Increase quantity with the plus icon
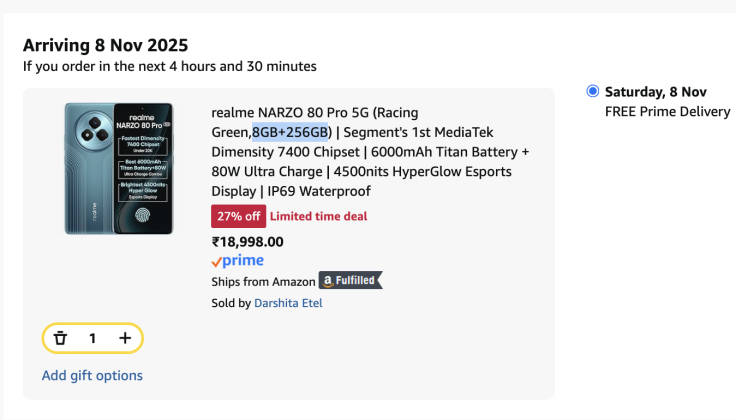This screenshot has height=420, width=736. pos(125,338)
